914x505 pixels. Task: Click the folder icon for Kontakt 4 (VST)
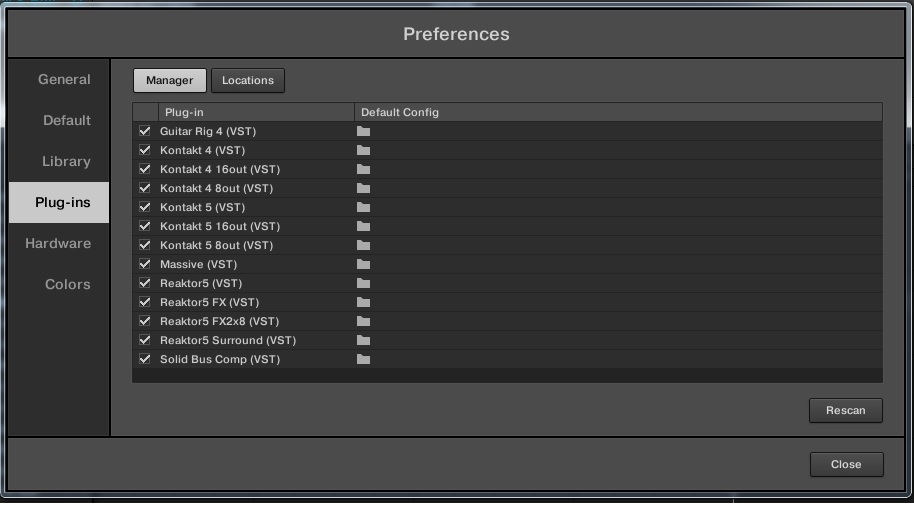[363, 150]
